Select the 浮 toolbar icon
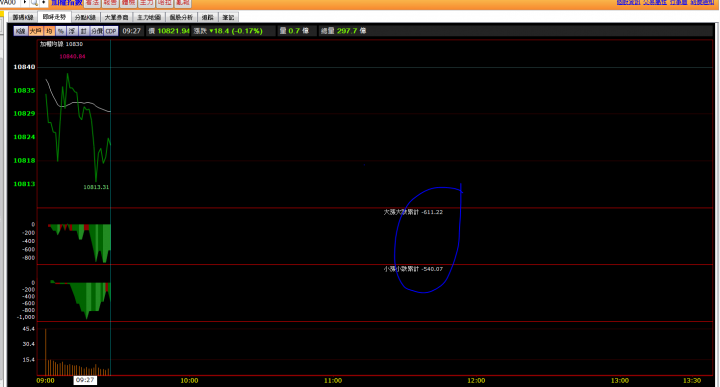Image resolution: width=720 pixels, height=387 pixels. [x=72, y=31]
